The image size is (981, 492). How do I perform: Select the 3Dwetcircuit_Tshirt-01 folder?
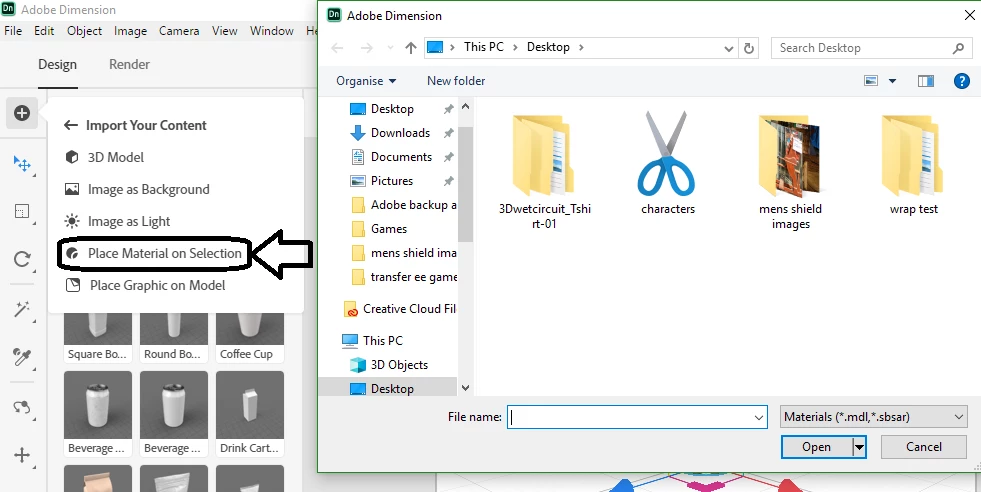(544, 172)
